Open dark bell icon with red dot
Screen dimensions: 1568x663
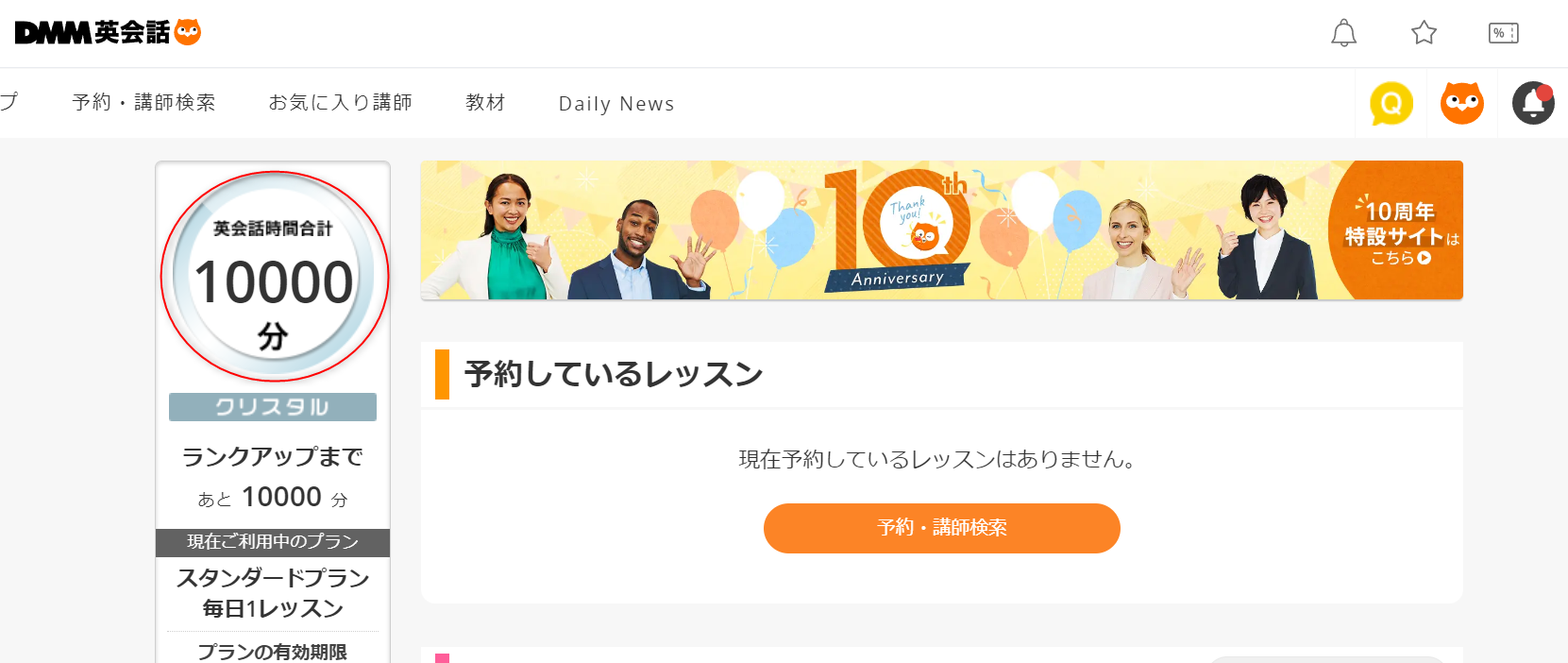[x=1533, y=103]
